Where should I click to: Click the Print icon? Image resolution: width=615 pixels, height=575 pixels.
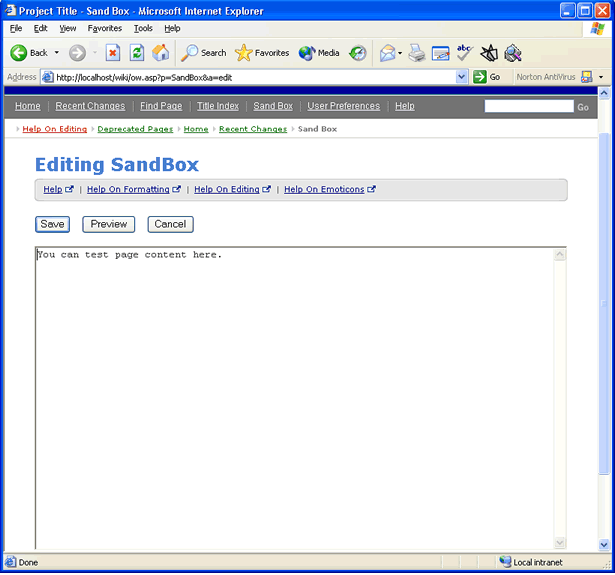pos(417,53)
